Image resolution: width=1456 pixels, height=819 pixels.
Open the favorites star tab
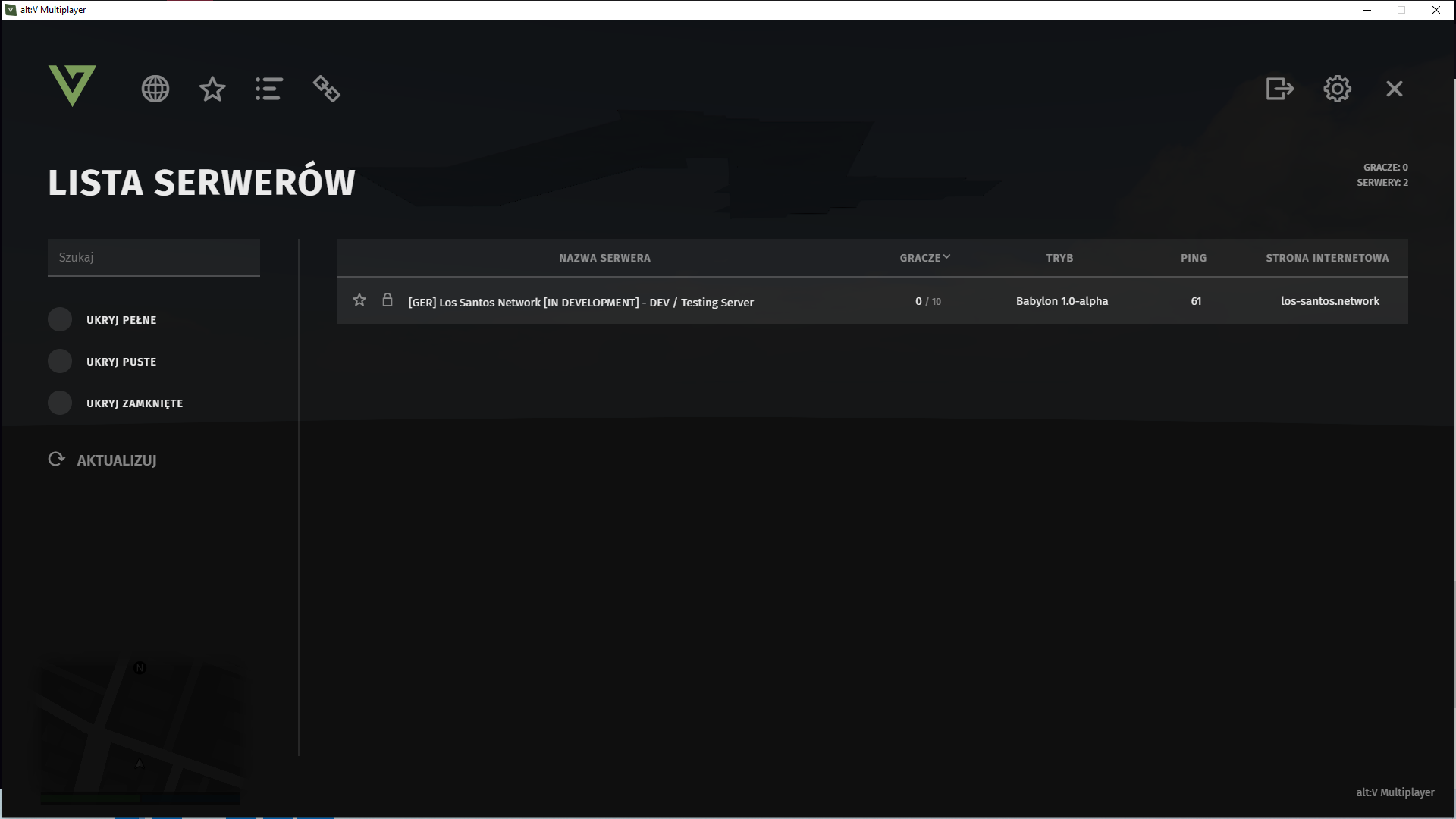tap(212, 89)
